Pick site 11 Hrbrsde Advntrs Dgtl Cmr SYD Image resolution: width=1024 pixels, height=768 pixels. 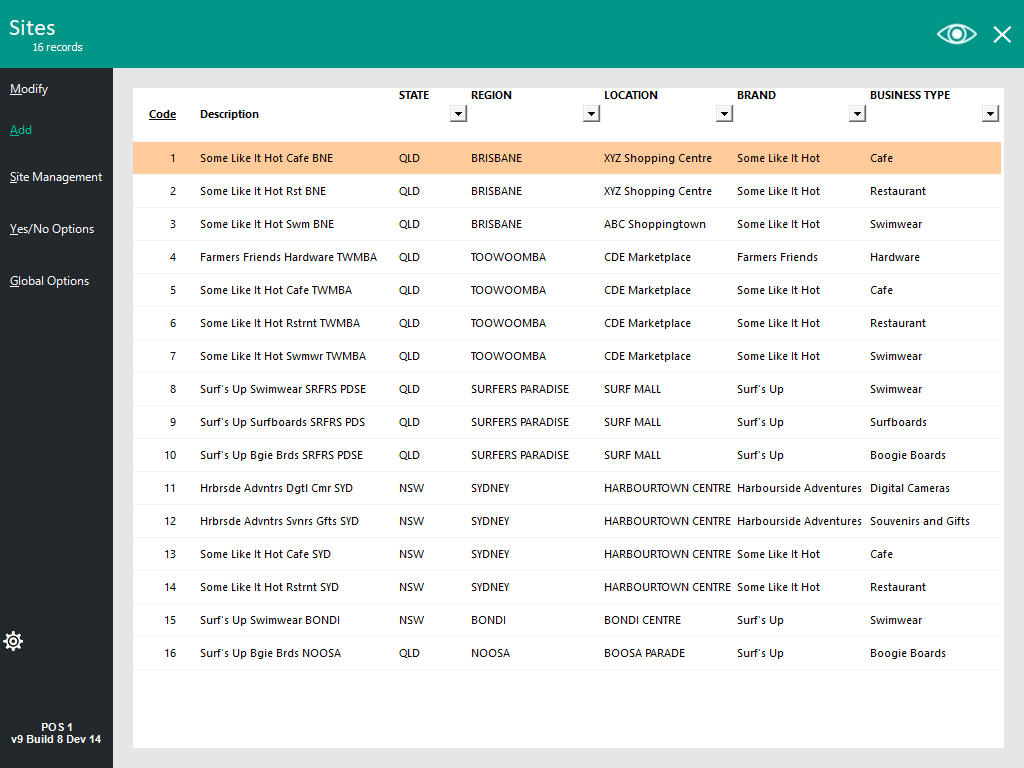tap(276, 488)
